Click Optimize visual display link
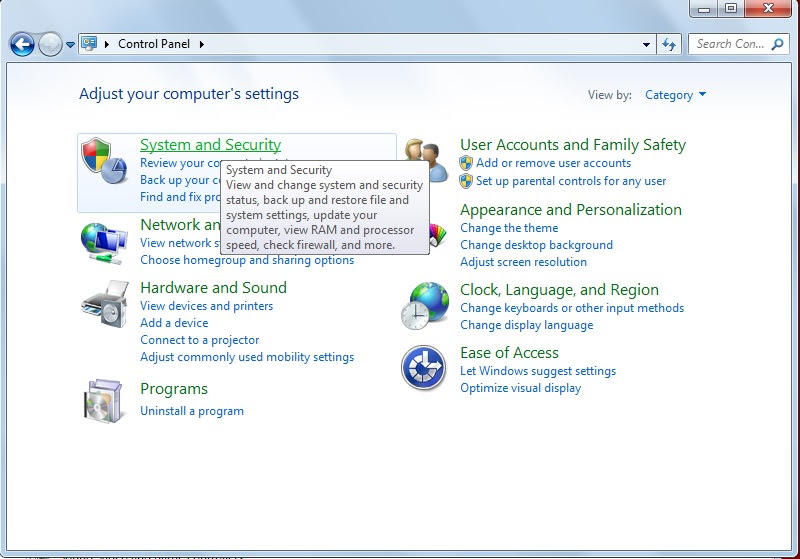 coord(520,388)
